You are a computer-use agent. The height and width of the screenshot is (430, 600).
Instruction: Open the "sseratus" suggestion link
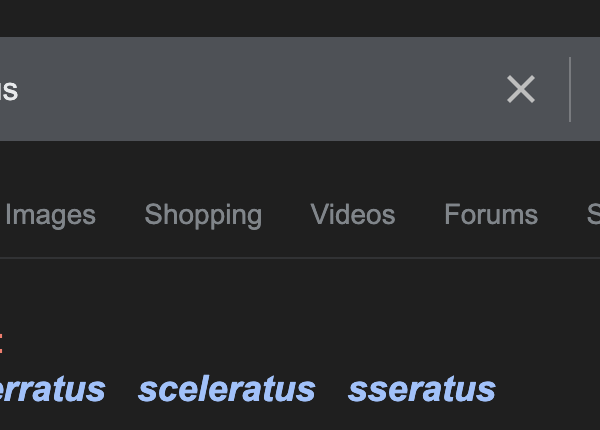click(x=421, y=389)
